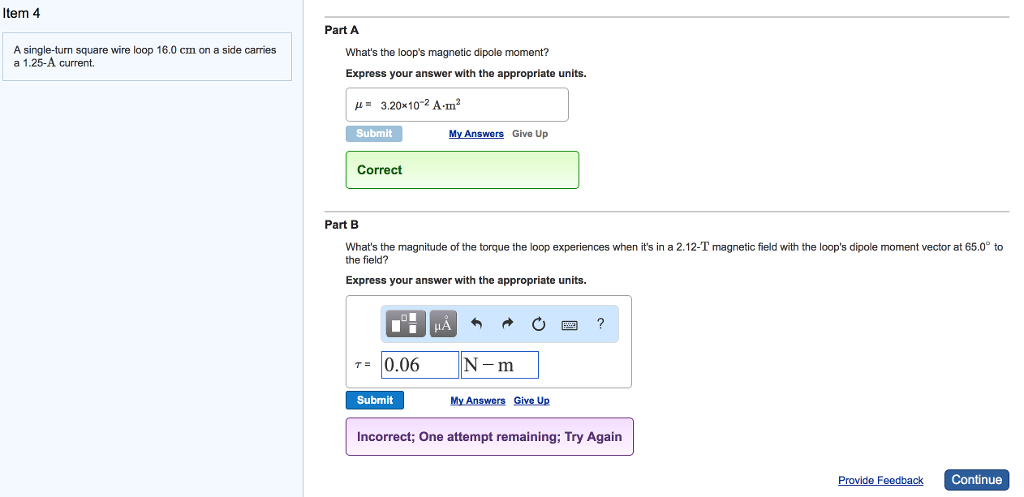
Task: Click Give Up link for Part B
Action: pos(531,401)
